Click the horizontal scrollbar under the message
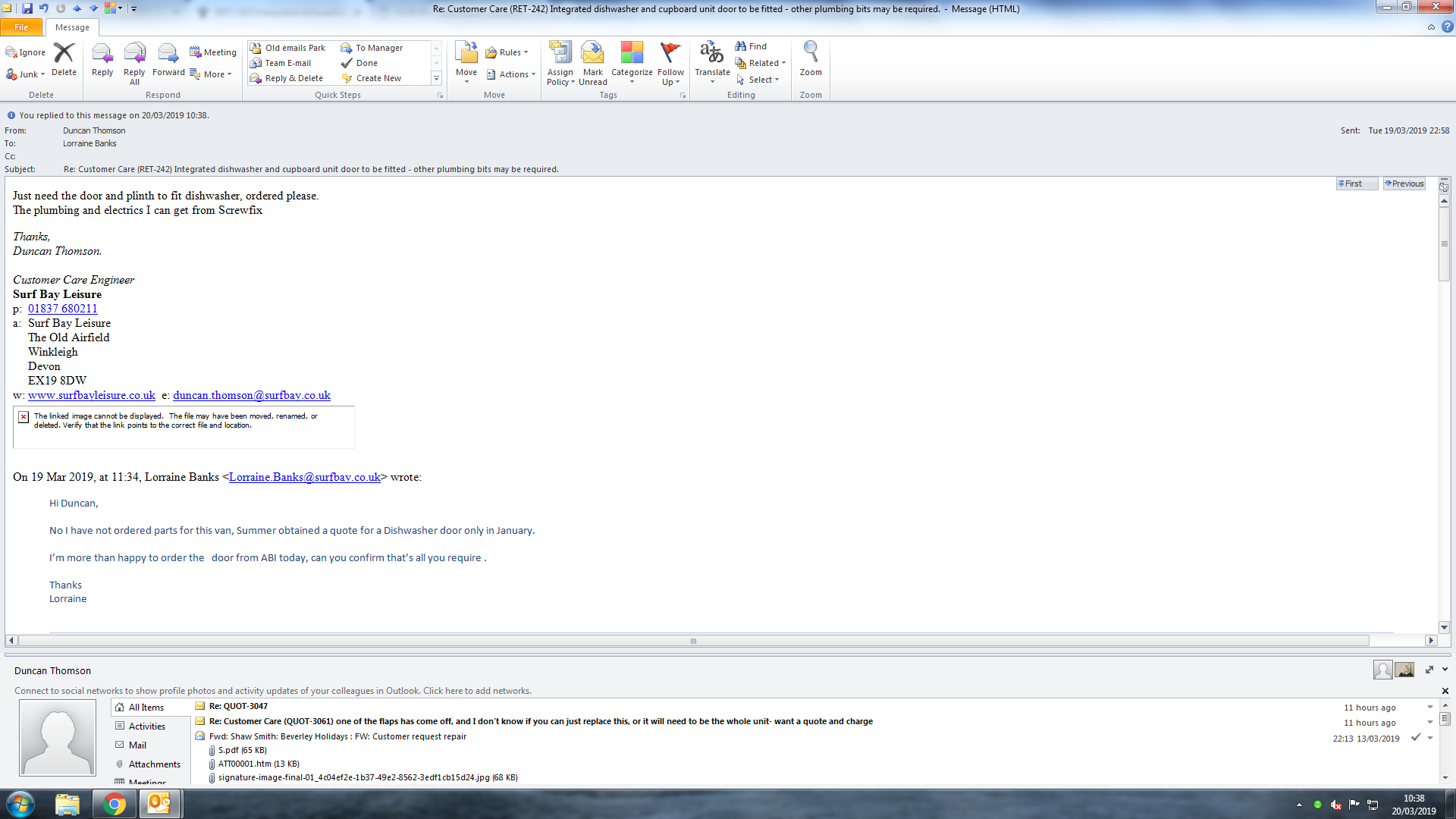Screen dimensions: 1456x819 click(x=692, y=641)
